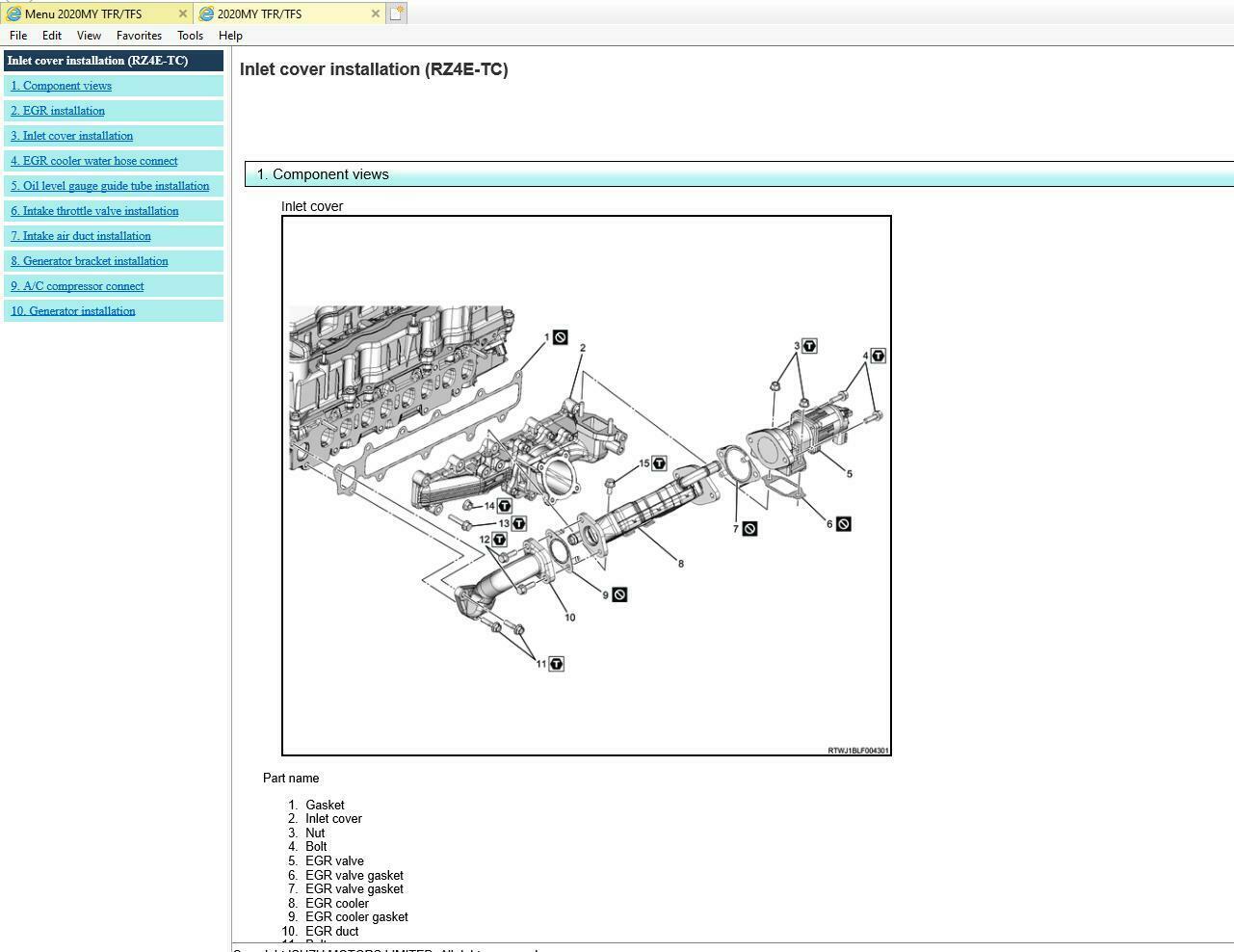This screenshot has width=1234, height=952.
Task: Click non-reusable icon beside callout 6
Action: tap(843, 524)
